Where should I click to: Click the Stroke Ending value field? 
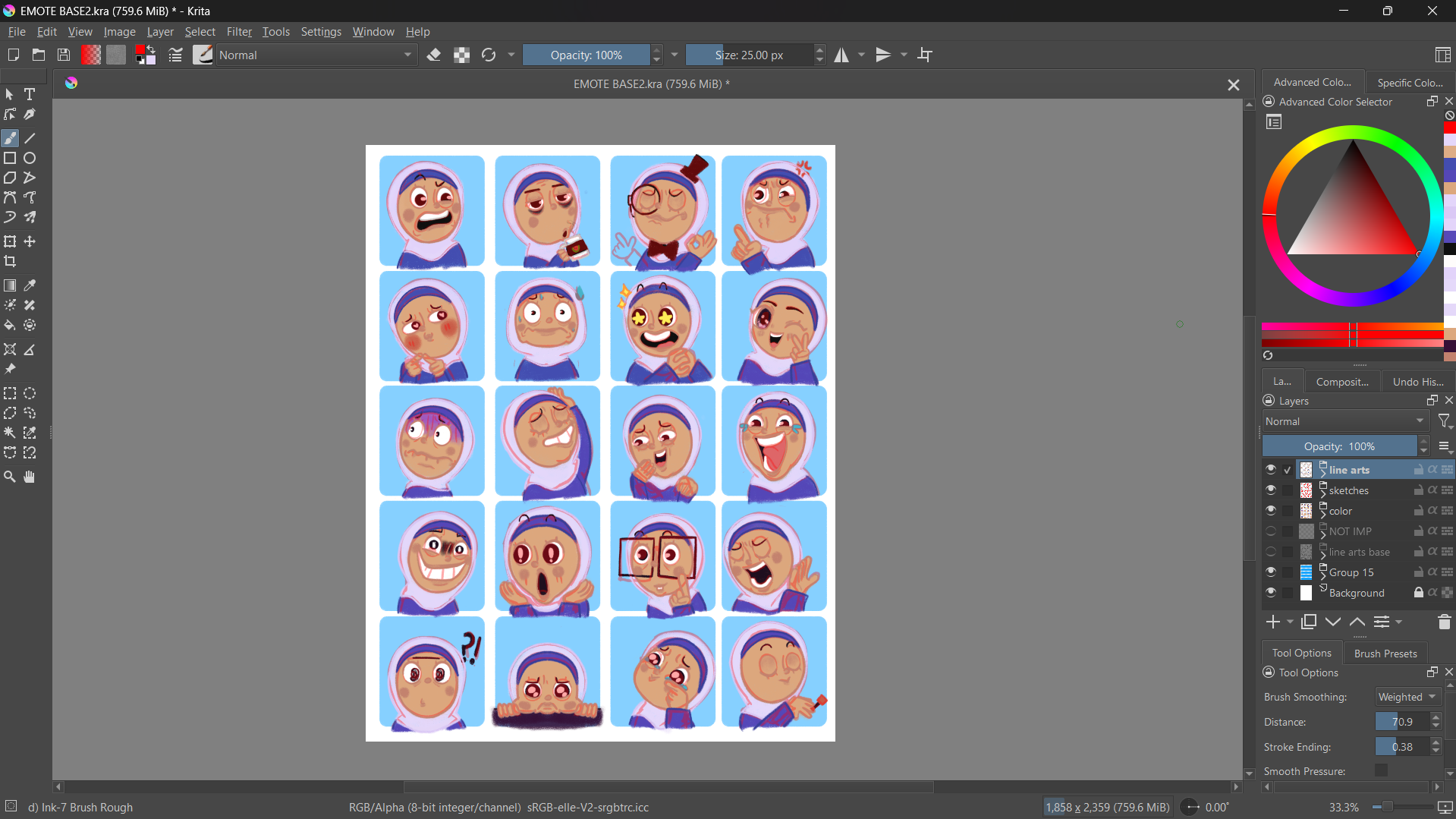(x=1402, y=747)
